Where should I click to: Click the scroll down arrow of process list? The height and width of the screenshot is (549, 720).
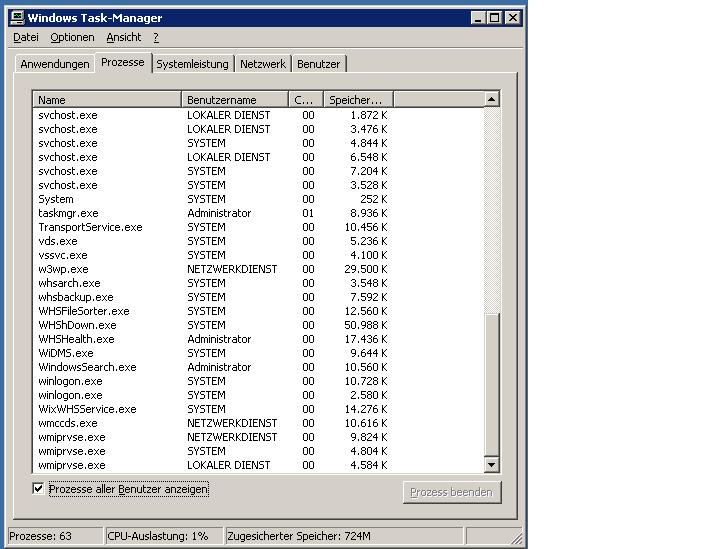point(491,465)
